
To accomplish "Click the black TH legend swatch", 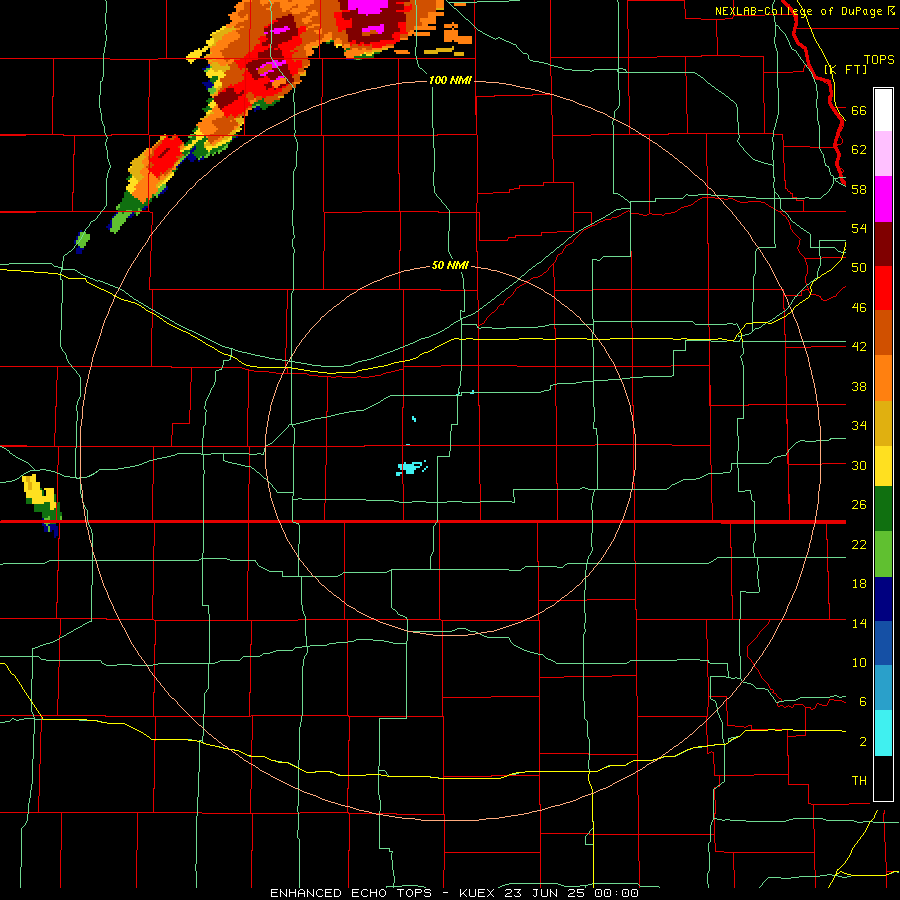I will 883,778.
